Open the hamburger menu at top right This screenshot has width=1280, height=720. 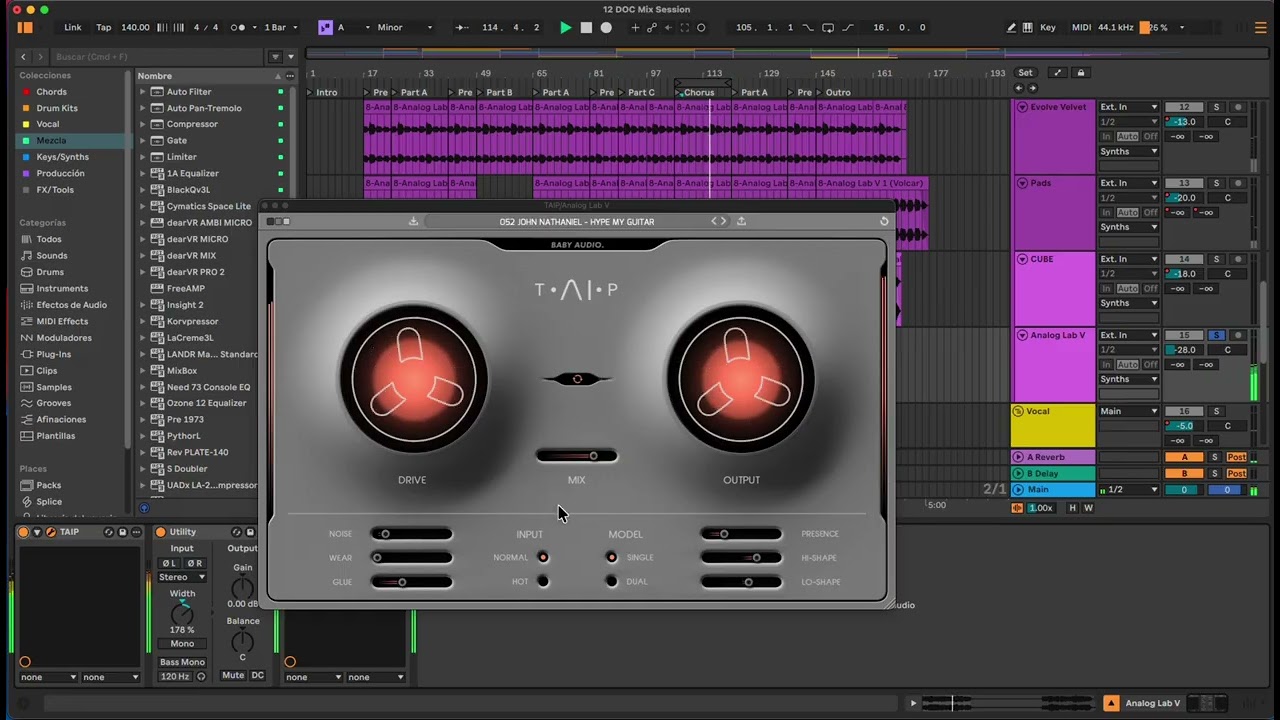coord(1261,28)
